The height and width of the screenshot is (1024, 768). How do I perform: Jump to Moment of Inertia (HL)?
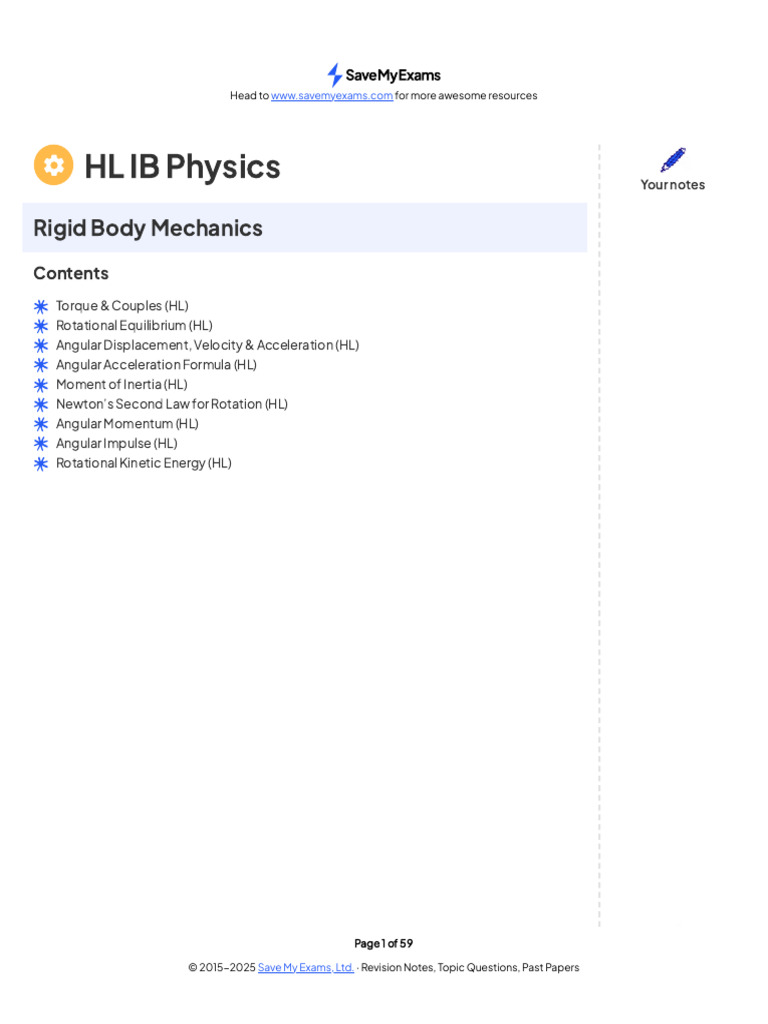(x=121, y=384)
